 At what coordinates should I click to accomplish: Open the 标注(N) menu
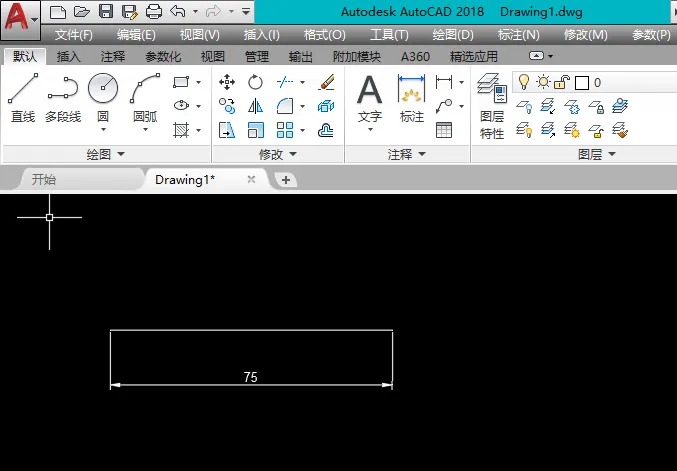pyautogui.click(x=519, y=35)
